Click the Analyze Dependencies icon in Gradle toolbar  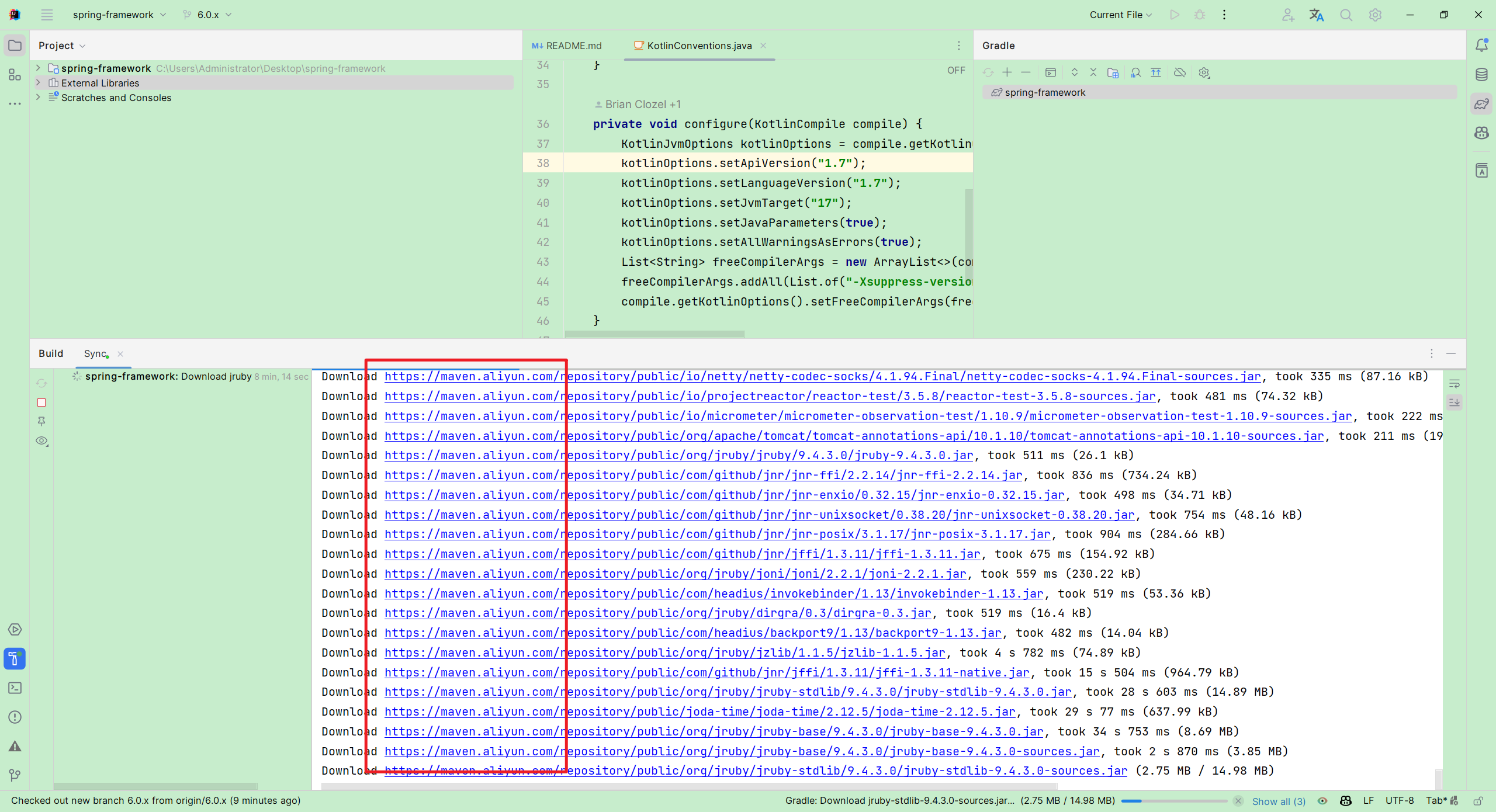pos(1135,72)
